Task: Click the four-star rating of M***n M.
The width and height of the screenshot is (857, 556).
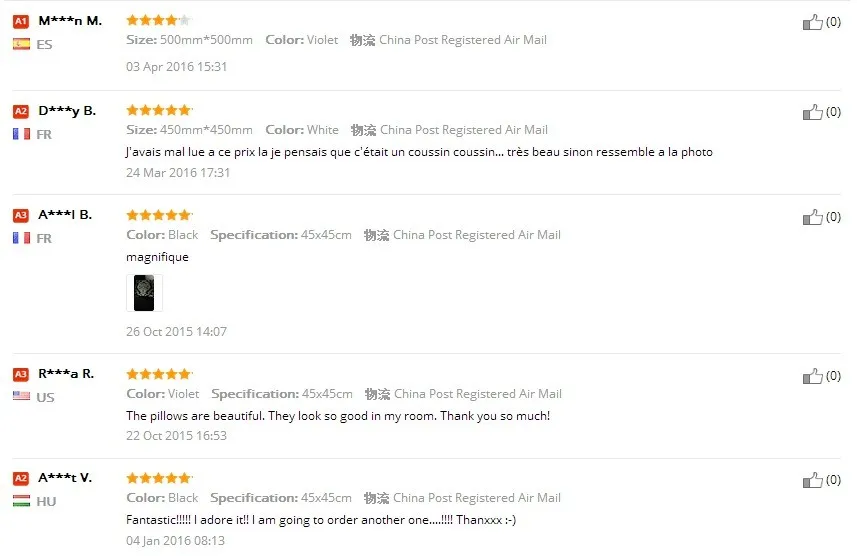Action: point(159,20)
